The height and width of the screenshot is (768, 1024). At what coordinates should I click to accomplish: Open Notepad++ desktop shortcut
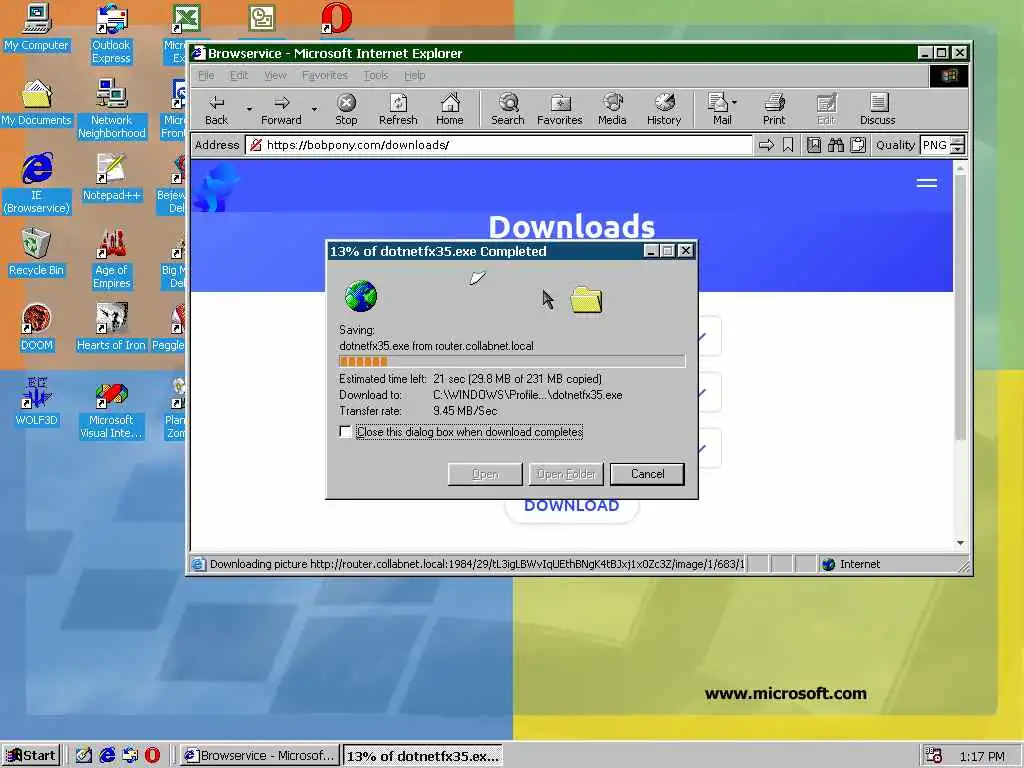click(111, 178)
